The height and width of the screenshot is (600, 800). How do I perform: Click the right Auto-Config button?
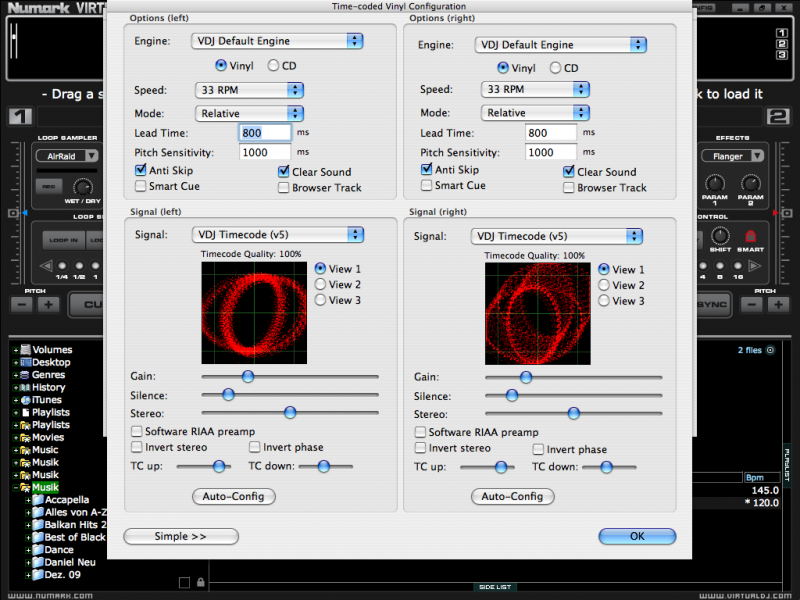512,496
